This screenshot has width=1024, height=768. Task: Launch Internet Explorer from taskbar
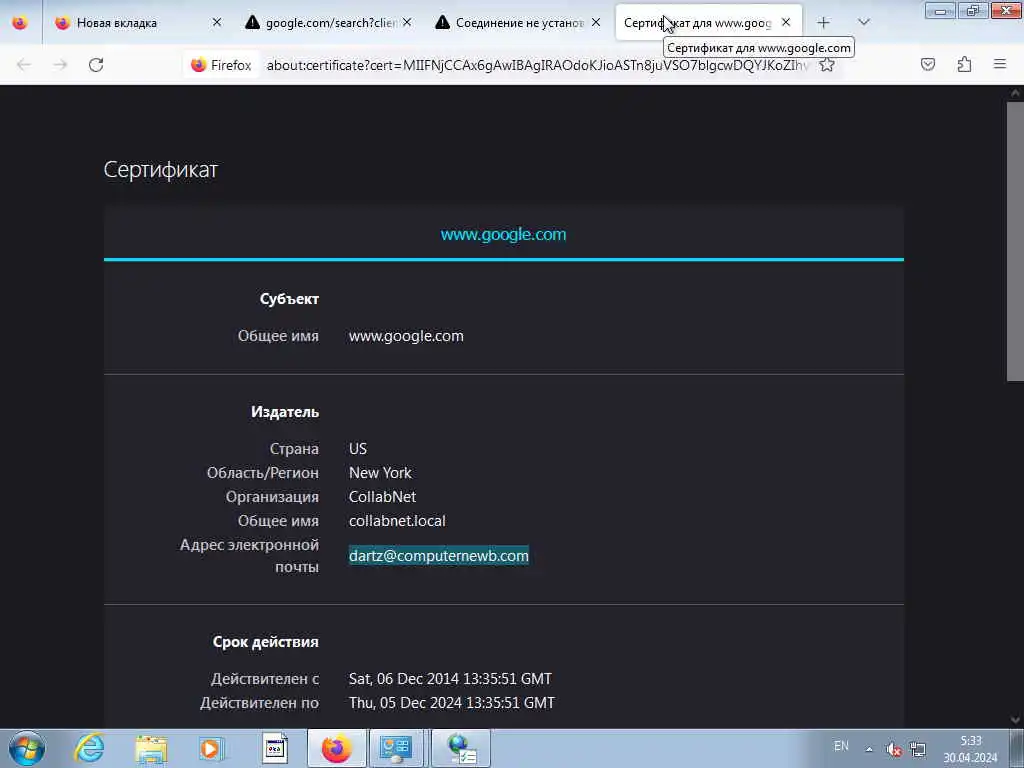click(x=89, y=748)
